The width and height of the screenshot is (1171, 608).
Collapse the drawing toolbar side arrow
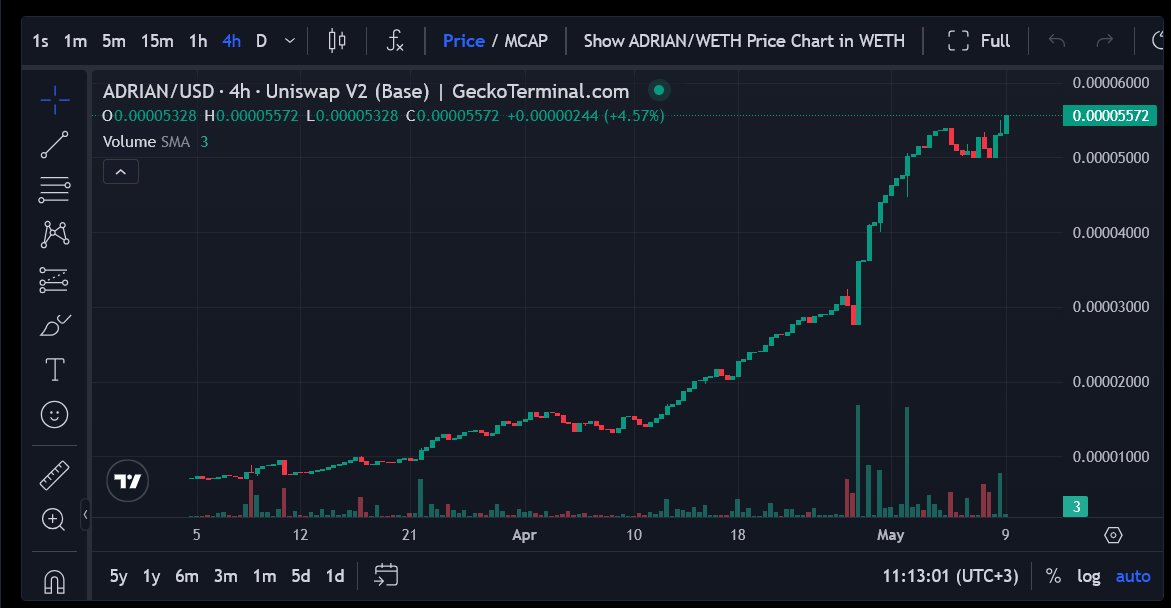tap(85, 514)
